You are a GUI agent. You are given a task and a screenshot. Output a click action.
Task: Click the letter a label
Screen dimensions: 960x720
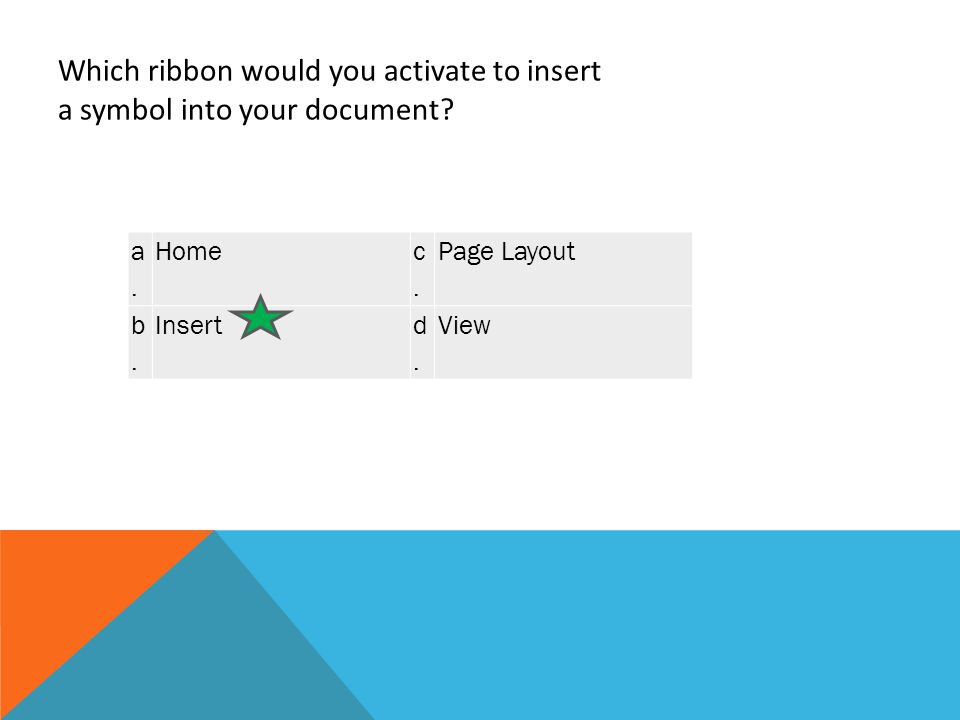138,252
